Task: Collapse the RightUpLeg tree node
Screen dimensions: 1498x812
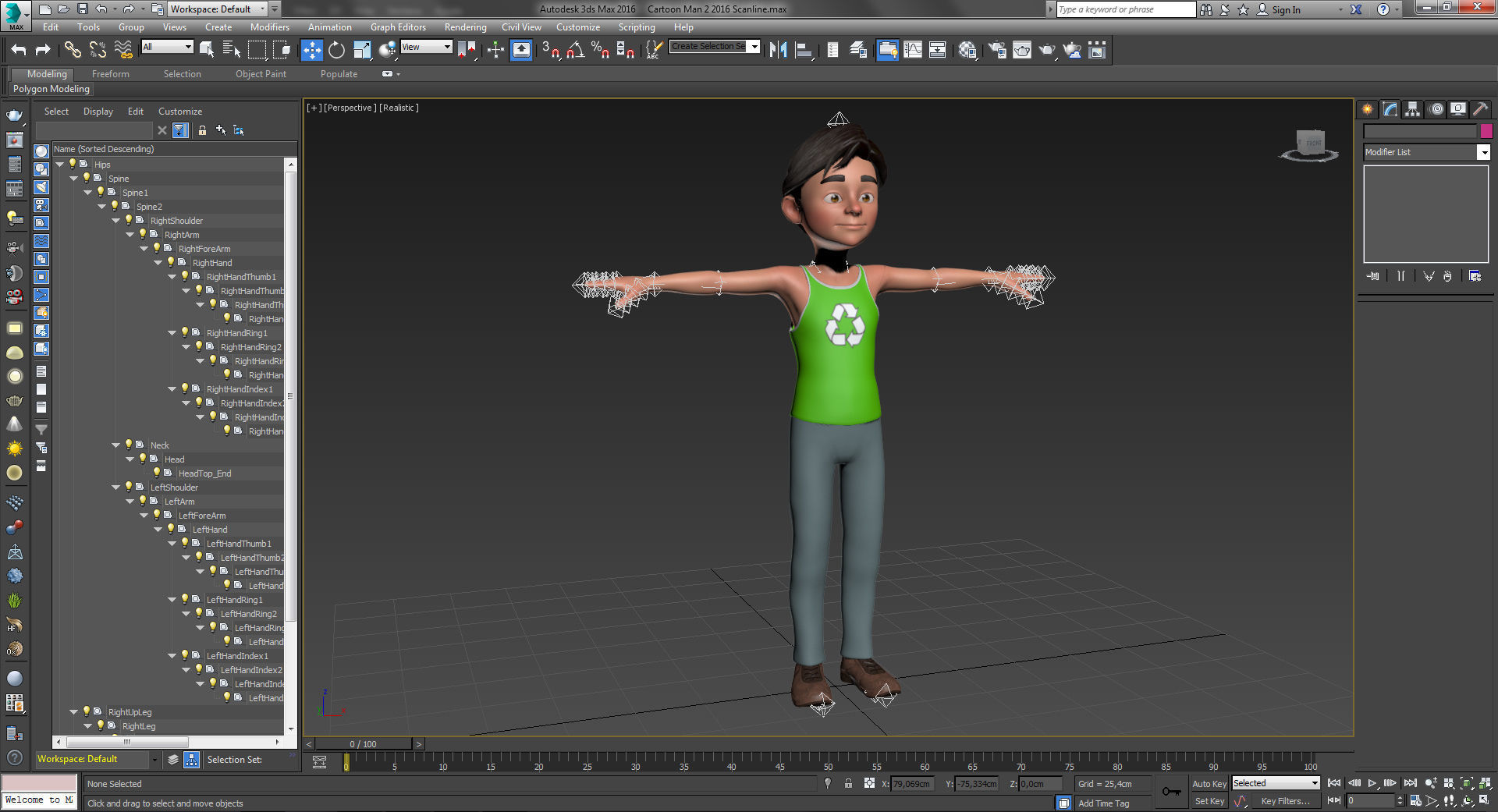Action: pos(74,712)
